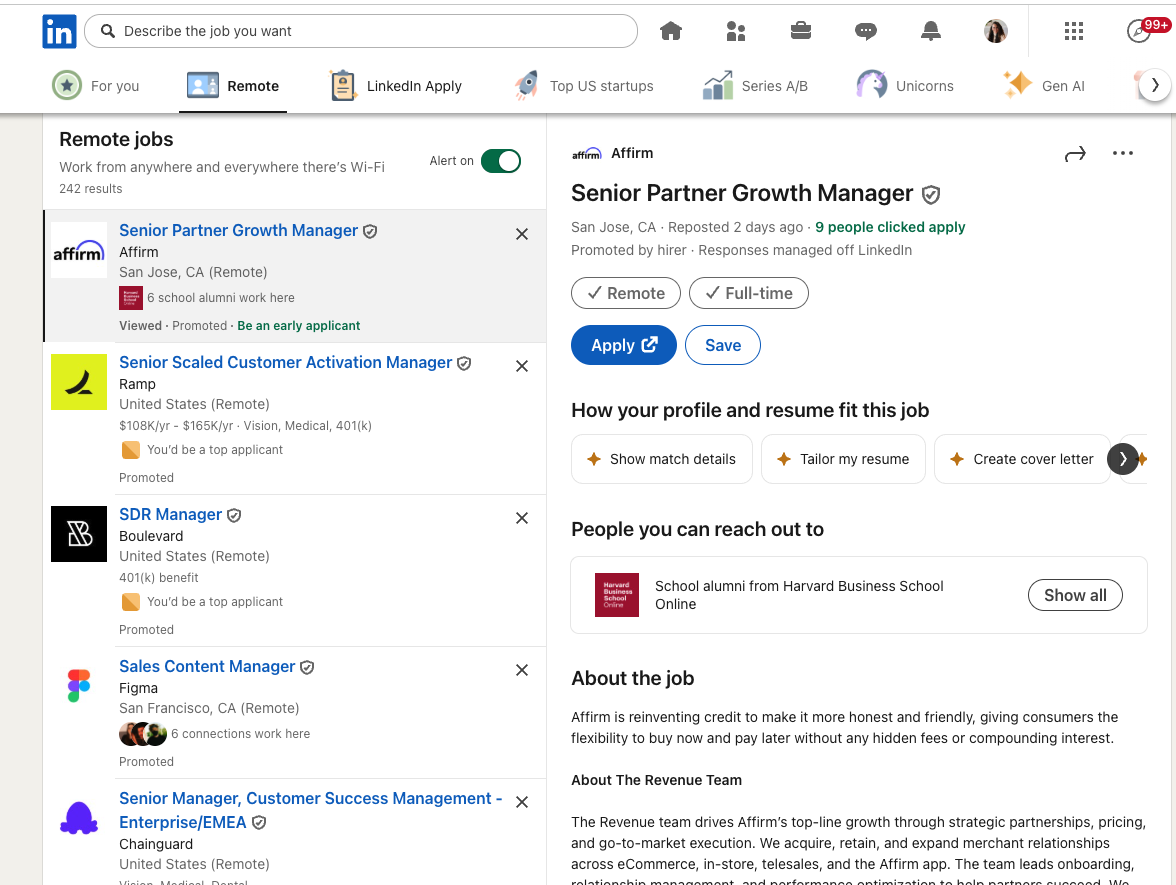Image resolution: width=1176 pixels, height=885 pixels.
Task: Open the LinkedIn home logo
Action: coord(59,32)
